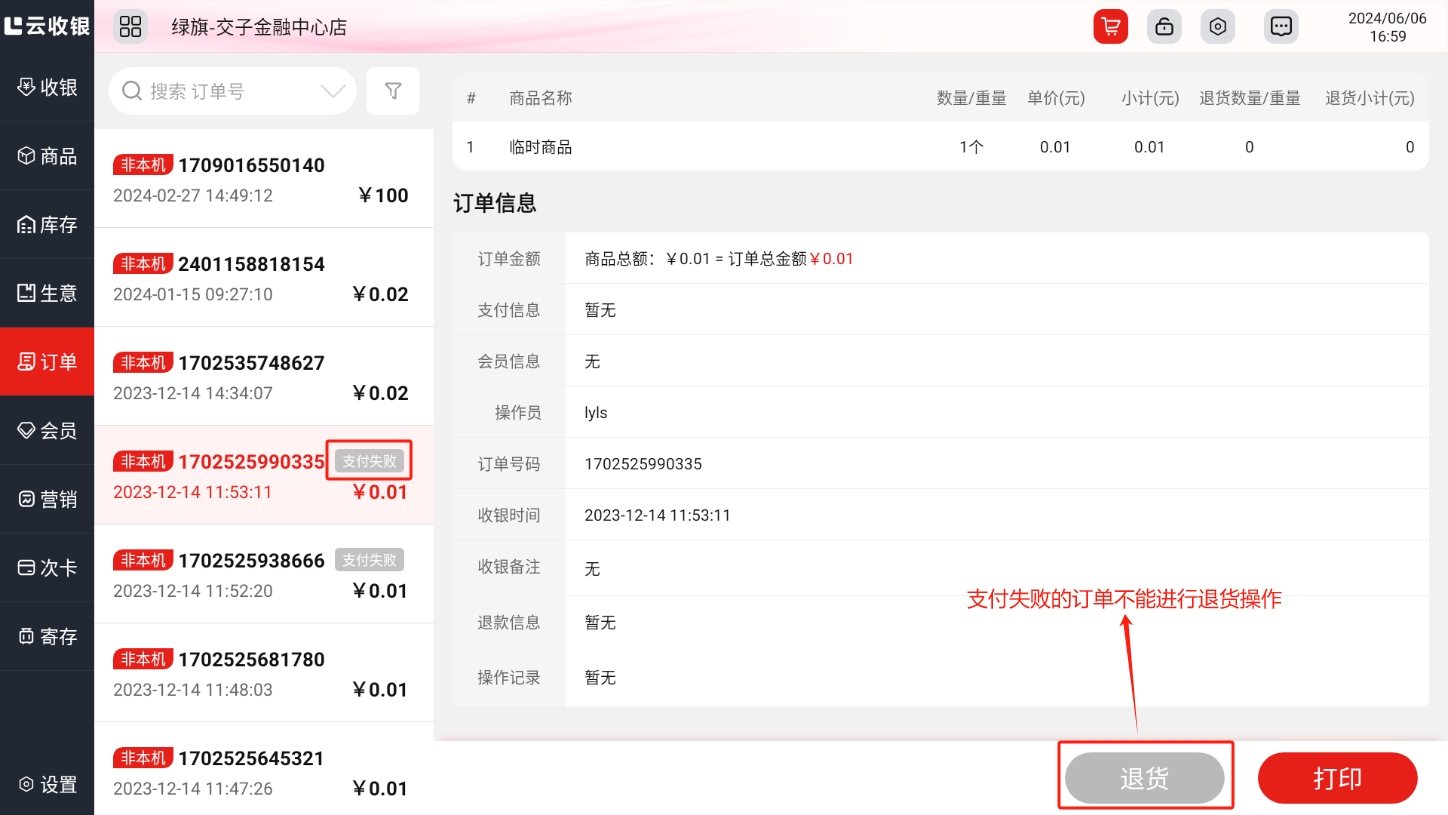Expand the order search type dropdown
The width and height of the screenshot is (1448, 815).
click(x=332, y=92)
